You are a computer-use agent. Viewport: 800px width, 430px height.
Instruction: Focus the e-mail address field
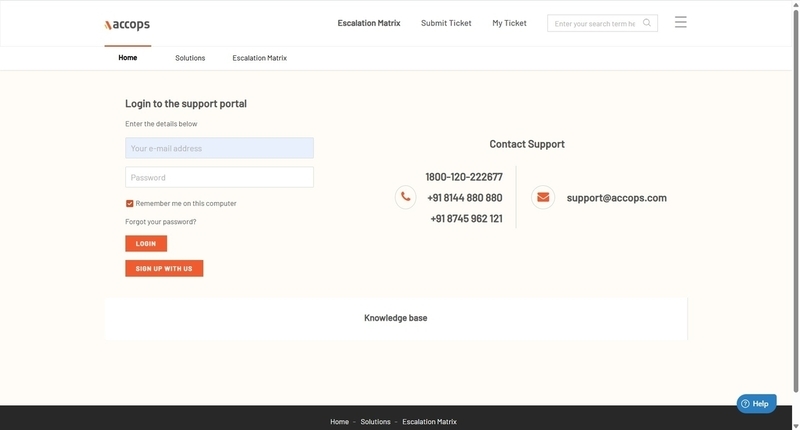219,148
